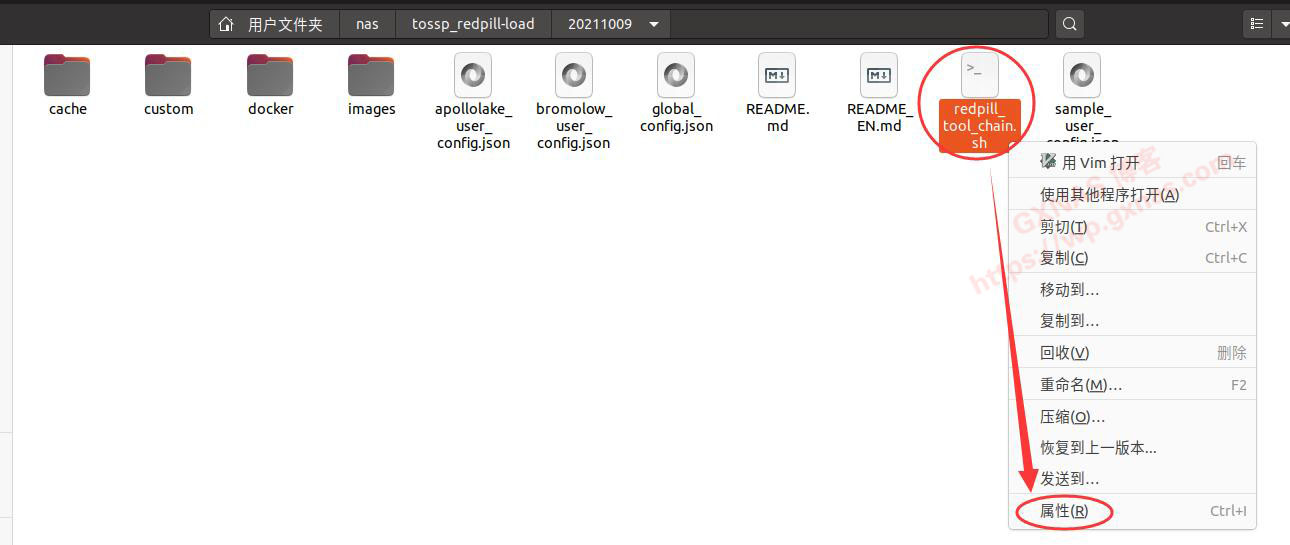Click the search magnifier button
1290x545 pixels.
pos(1070,24)
